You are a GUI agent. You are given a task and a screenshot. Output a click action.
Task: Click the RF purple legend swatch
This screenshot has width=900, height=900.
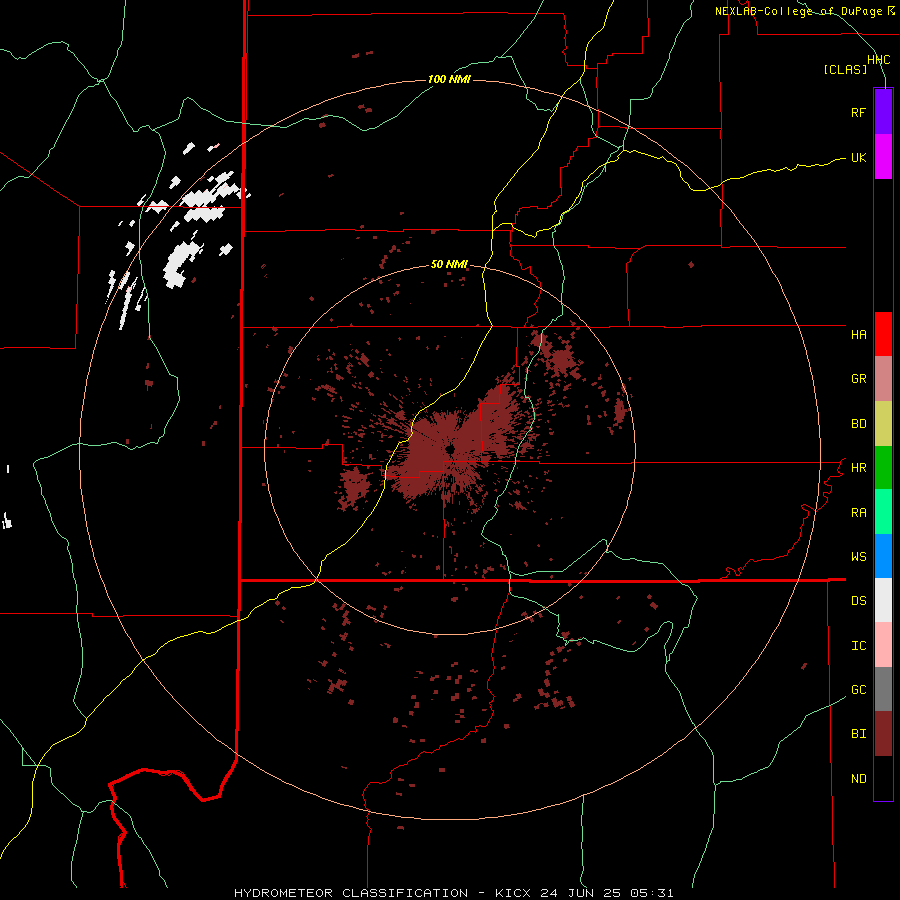(x=883, y=112)
